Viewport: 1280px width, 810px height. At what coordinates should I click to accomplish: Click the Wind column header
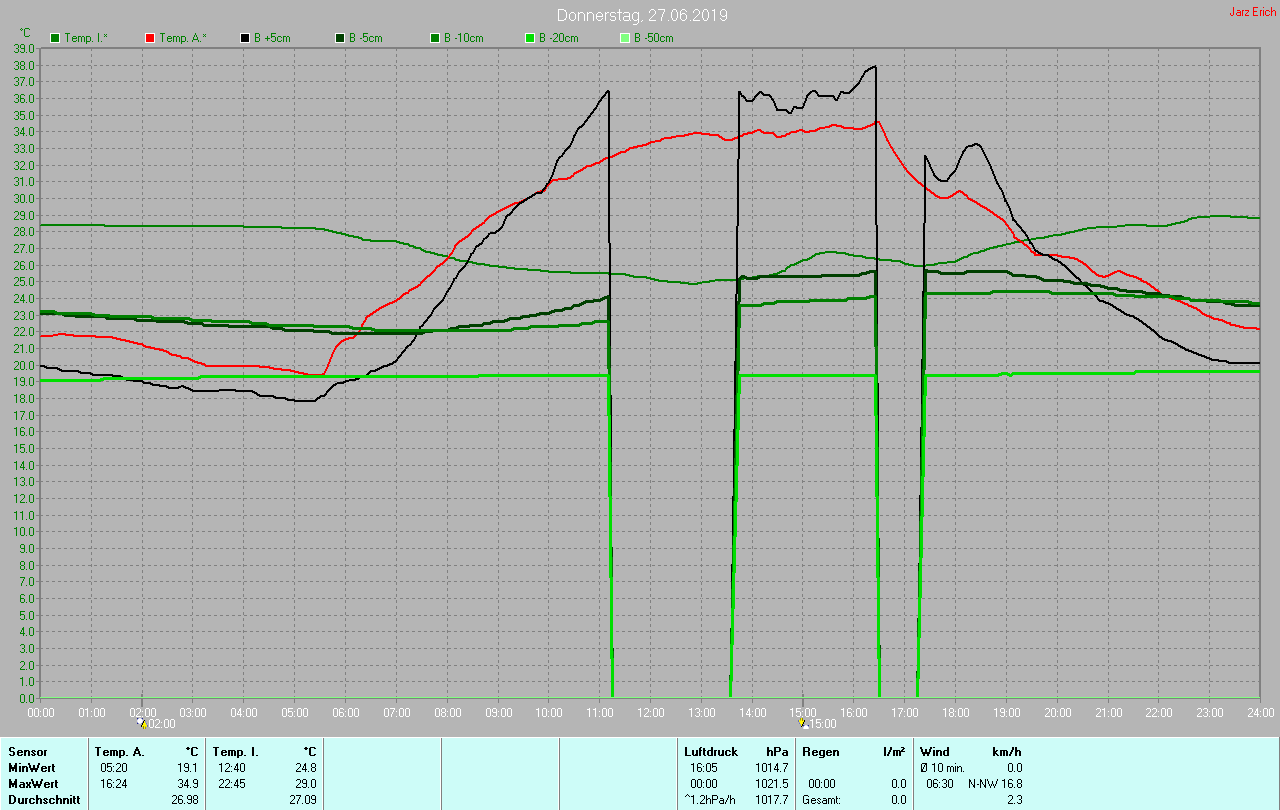934,752
